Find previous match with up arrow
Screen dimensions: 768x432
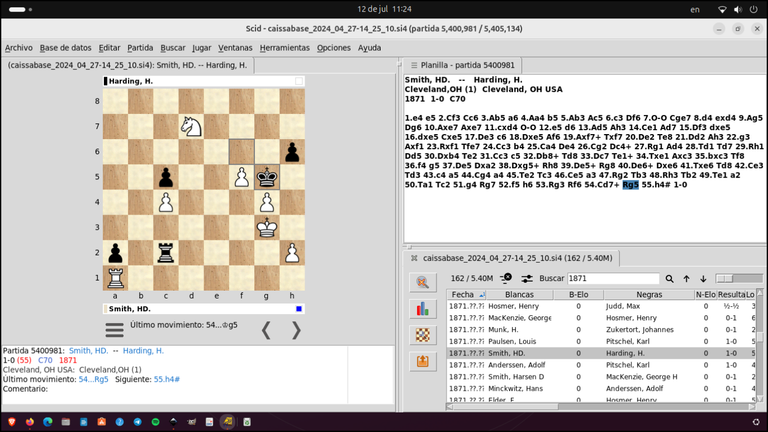686,279
